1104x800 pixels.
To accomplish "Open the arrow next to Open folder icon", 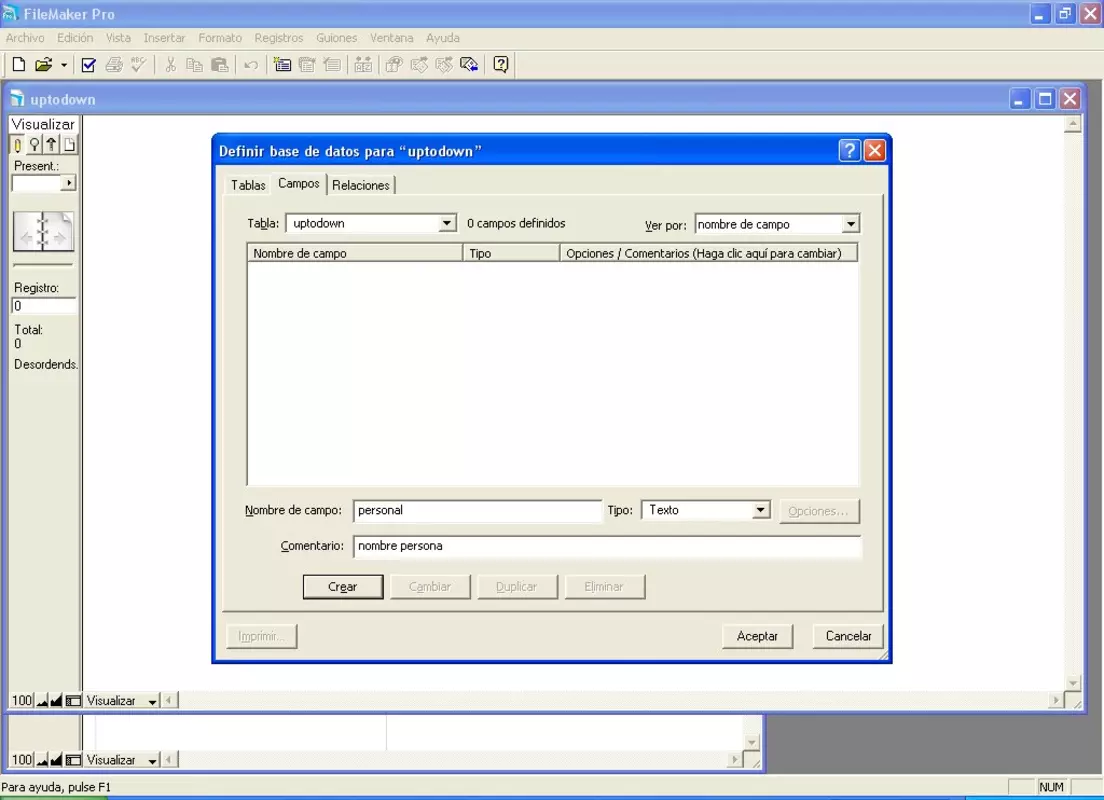I will (x=63, y=65).
